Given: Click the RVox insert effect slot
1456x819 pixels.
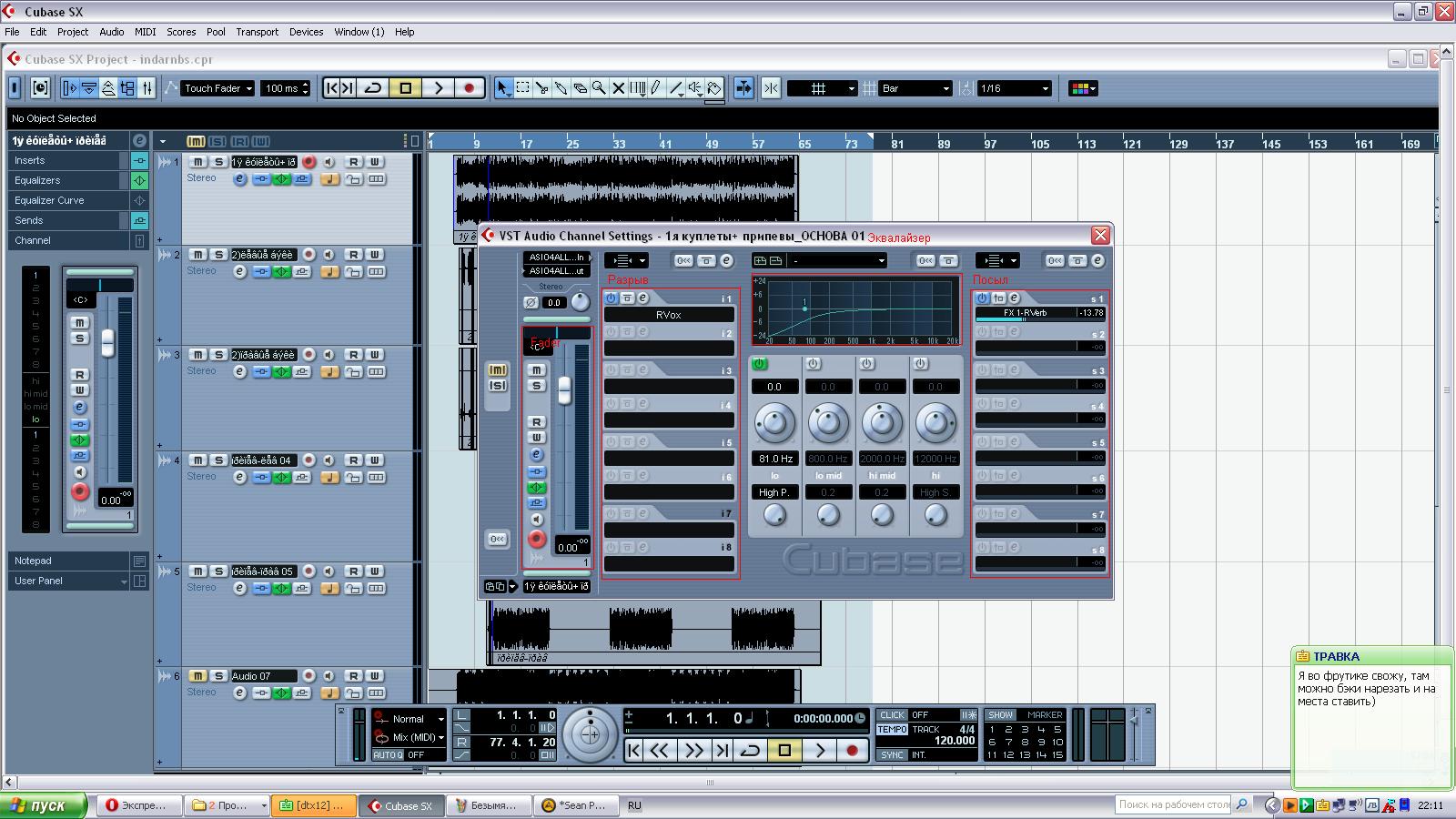Looking at the screenshot, I should [x=669, y=315].
